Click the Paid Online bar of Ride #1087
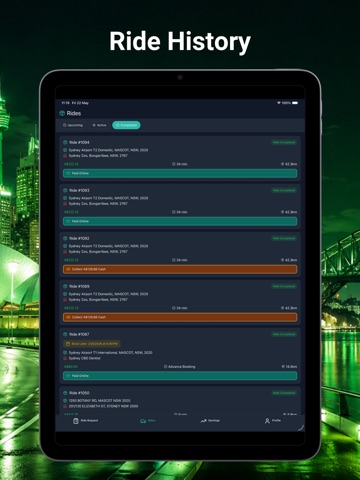 180,376
